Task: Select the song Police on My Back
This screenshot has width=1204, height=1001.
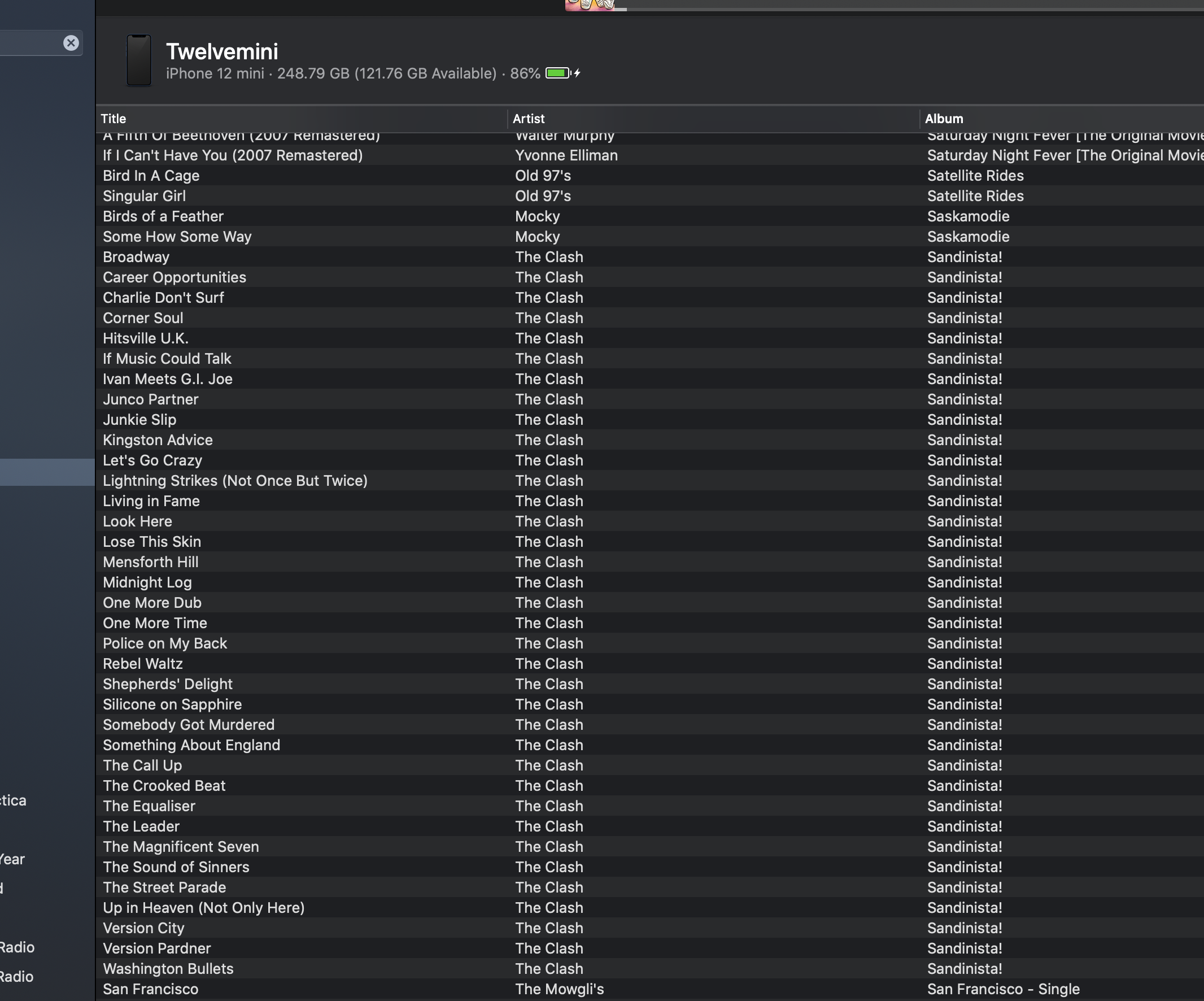Action: (x=165, y=643)
